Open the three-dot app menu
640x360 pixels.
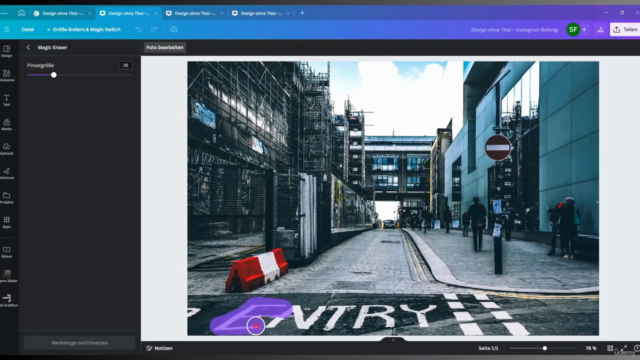pos(4,13)
